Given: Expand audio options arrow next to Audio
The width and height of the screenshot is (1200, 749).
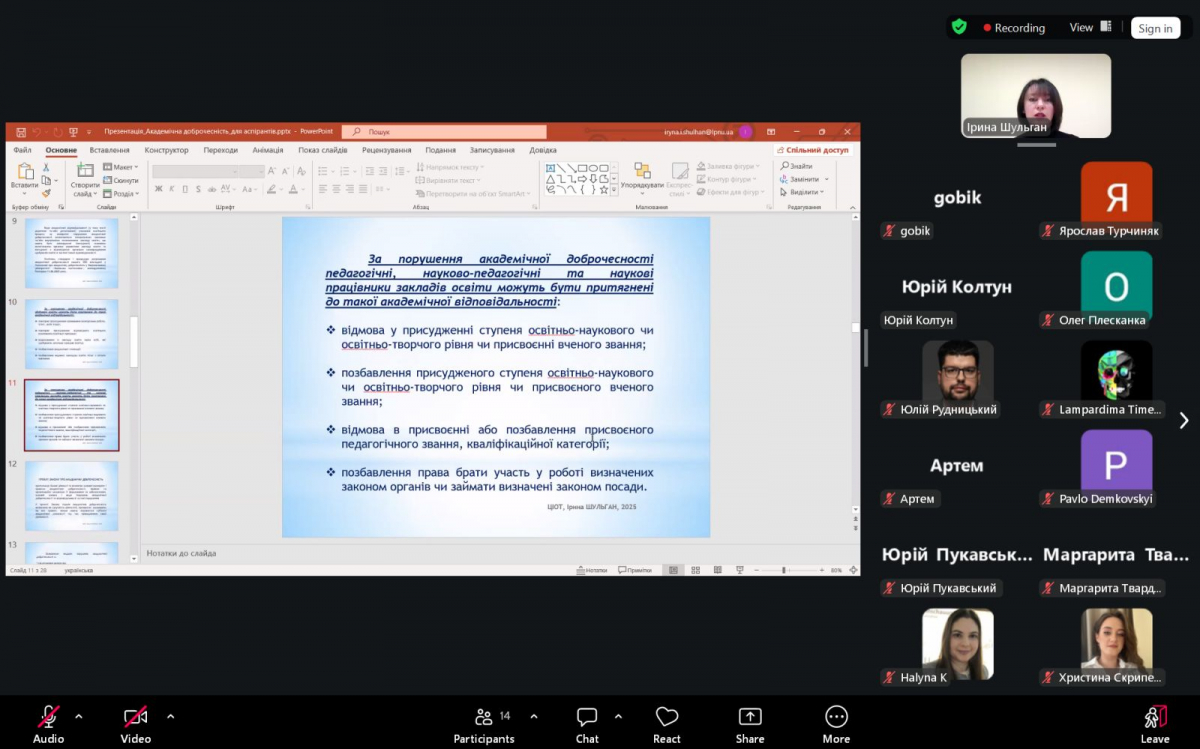Looking at the screenshot, I should pyautogui.click(x=79, y=716).
